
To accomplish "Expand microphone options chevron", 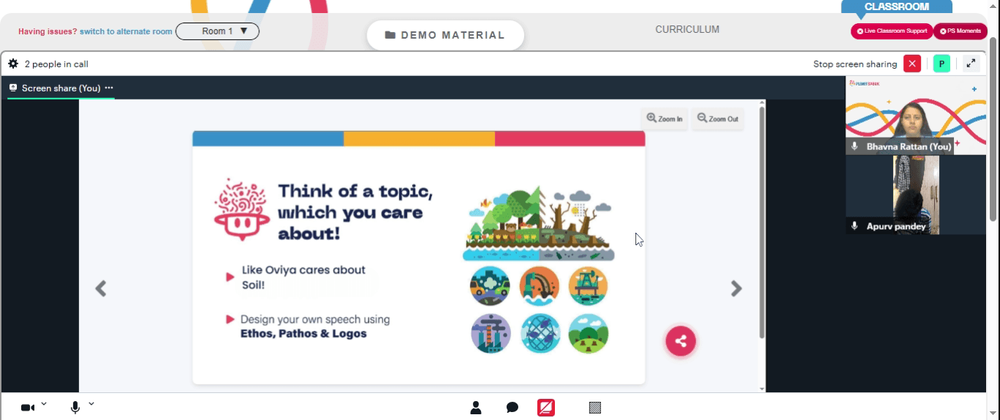I will click(91, 403).
